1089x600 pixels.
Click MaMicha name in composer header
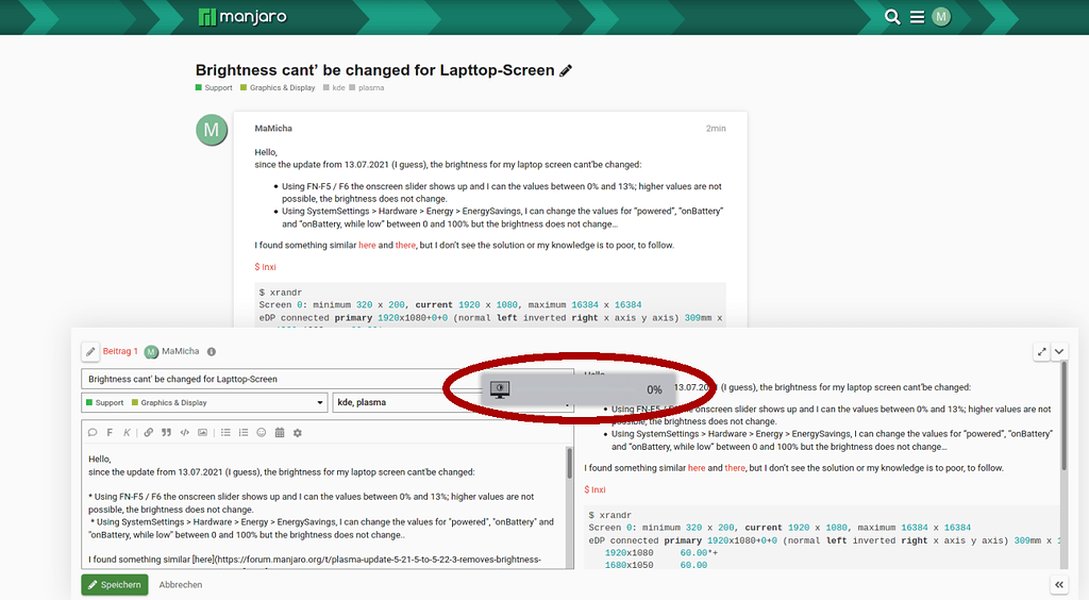180,351
